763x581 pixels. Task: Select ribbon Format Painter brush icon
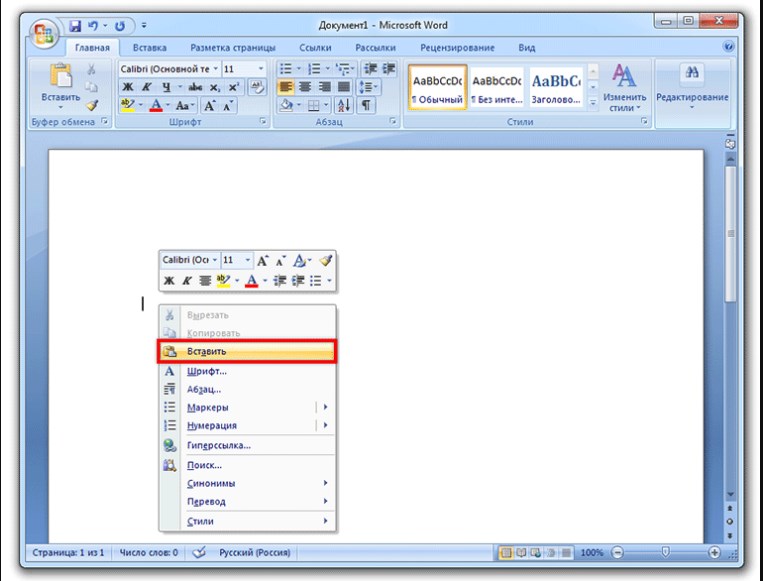point(91,105)
